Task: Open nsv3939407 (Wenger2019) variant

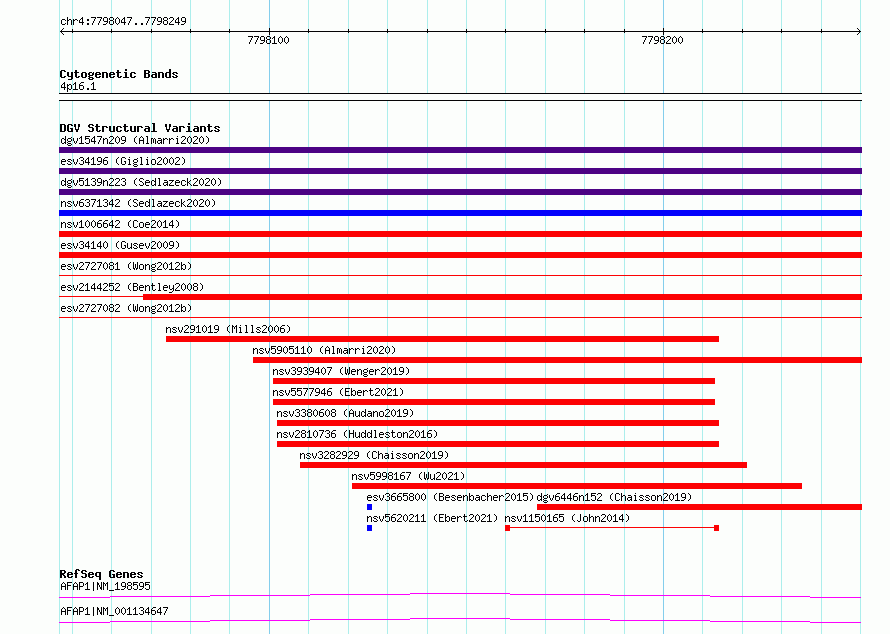Action: point(341,371)
